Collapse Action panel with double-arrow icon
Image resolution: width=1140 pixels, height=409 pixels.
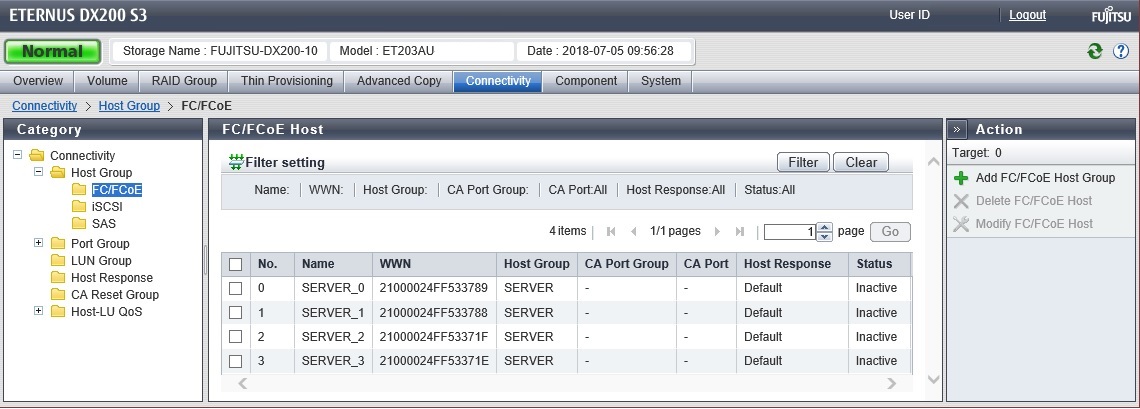coord(957,129)
